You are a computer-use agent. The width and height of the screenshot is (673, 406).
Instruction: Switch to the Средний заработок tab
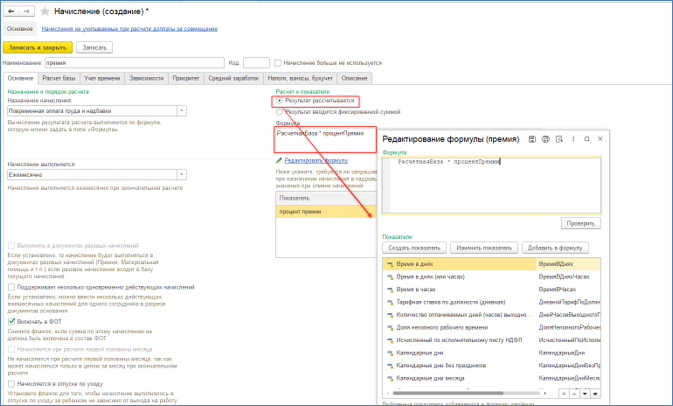(x=233, y=78)
